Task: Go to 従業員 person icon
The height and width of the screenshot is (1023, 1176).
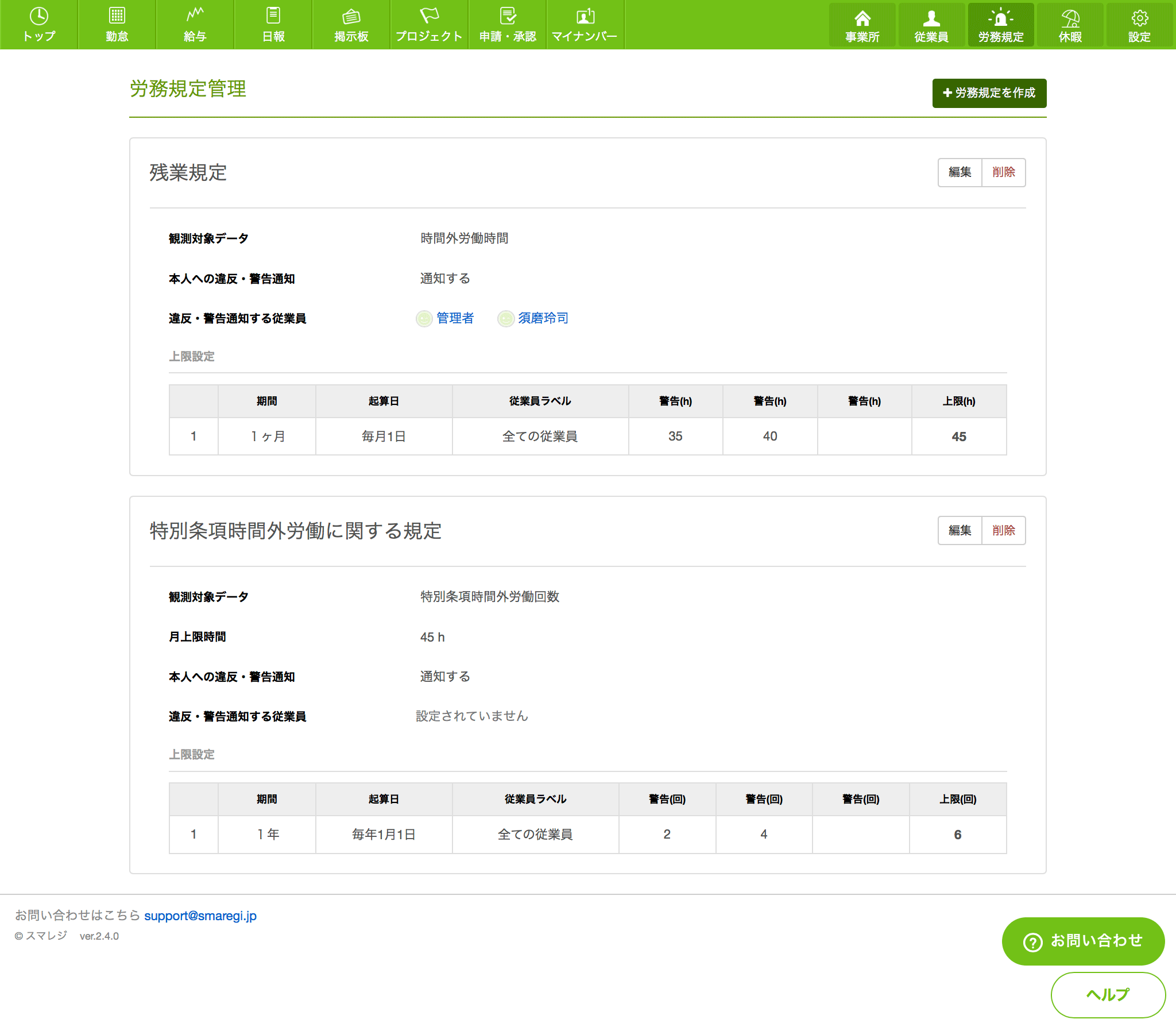Action: click(x=931, y=18)
